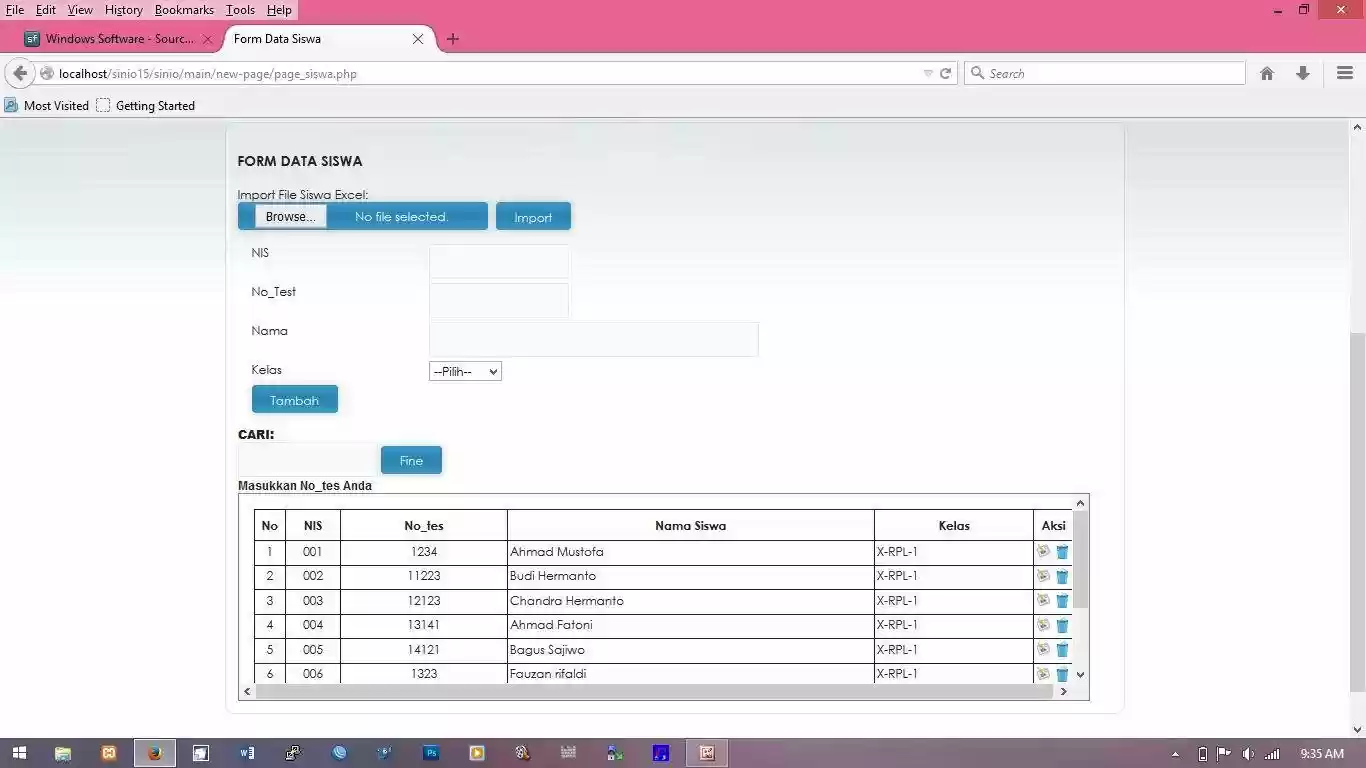1366x768 pixels.
Task: Edit the record for Ahmad Mustofa
Action: tap(1043, 551)
